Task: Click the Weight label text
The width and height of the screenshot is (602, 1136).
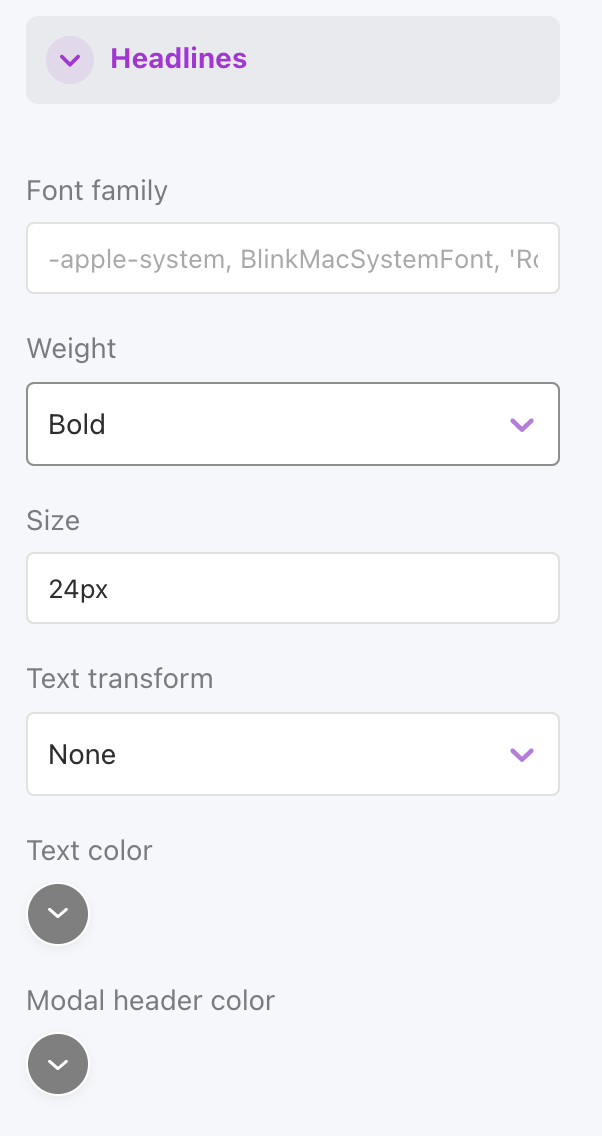Action: coord(71,349)
